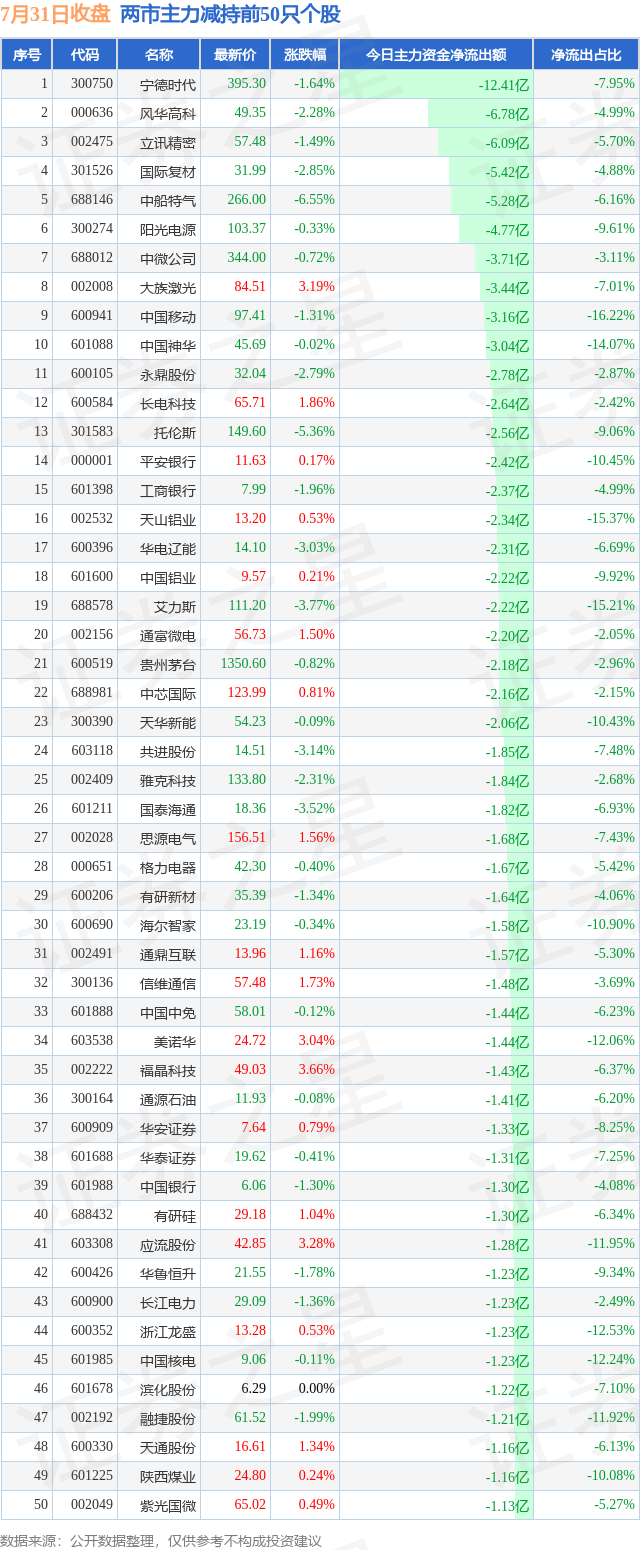
Task: Select 大族激光 price 84.51
Action: coord(250,287)
